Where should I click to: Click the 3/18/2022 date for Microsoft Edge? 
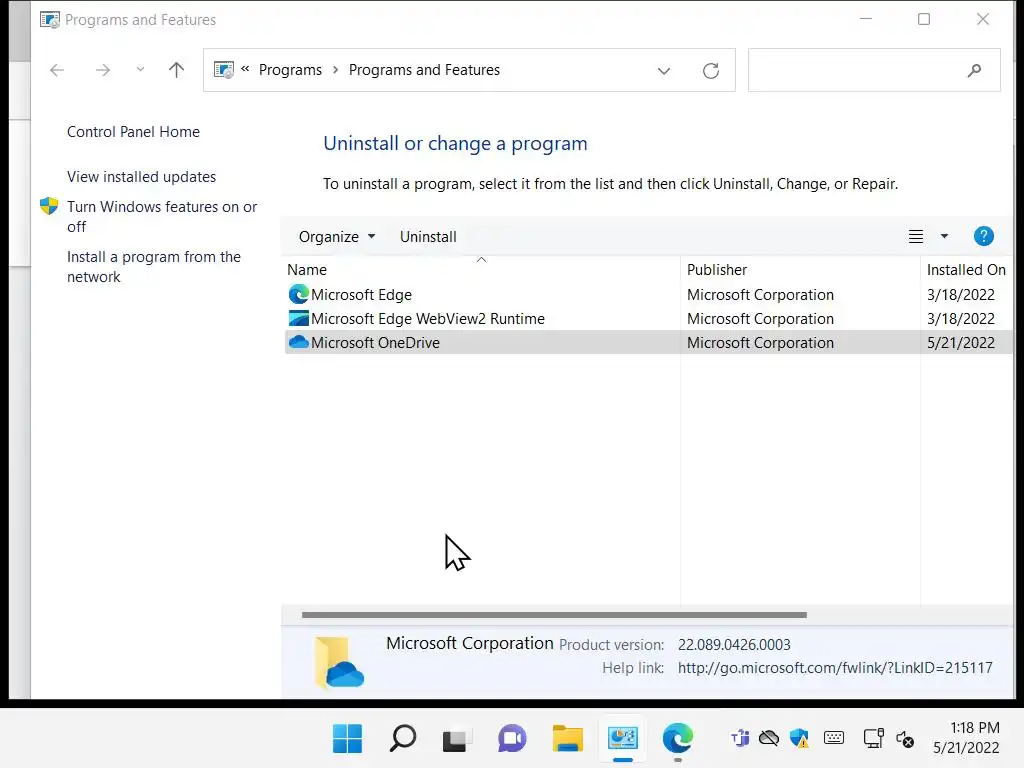pos(961,295)
